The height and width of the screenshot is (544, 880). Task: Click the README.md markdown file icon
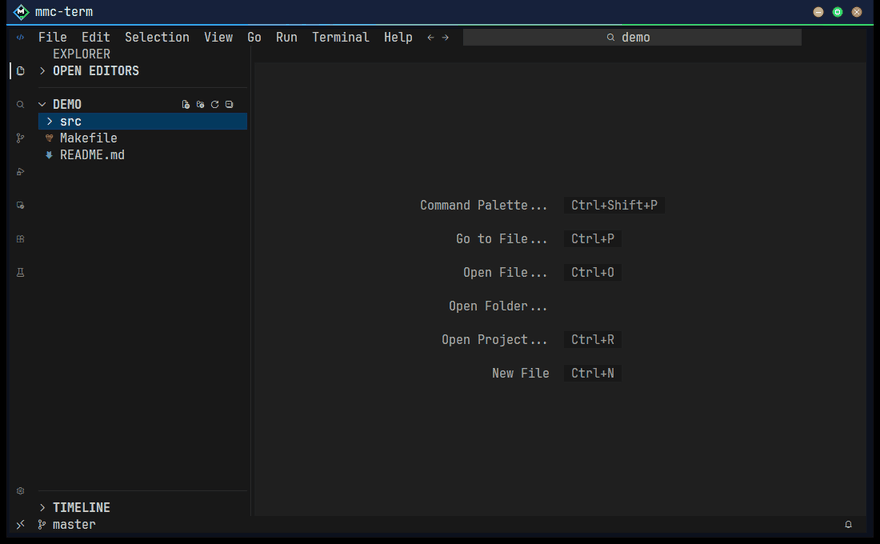tap(49, 155)
